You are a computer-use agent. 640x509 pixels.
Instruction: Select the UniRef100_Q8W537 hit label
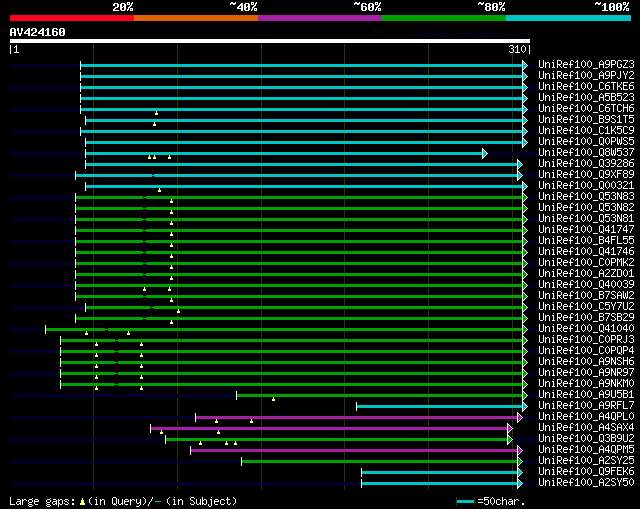point(586,153)
